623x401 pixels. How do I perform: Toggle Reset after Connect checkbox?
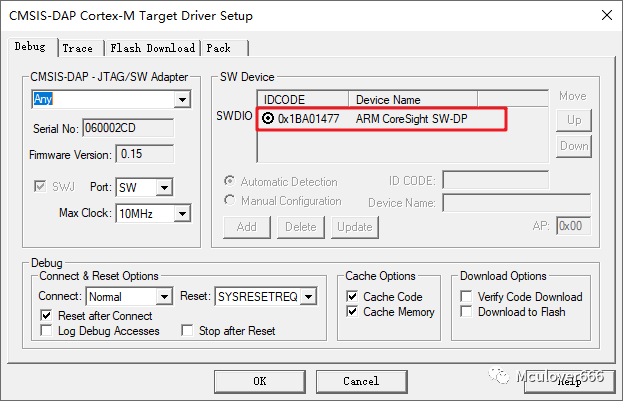46,316
